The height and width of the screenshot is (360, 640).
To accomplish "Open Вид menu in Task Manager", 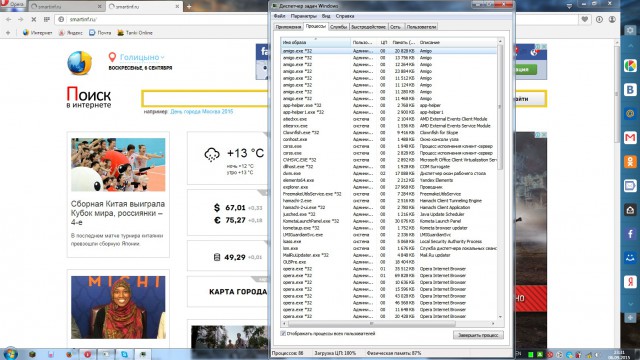I will pyautogui.click(x=326, y=16).
